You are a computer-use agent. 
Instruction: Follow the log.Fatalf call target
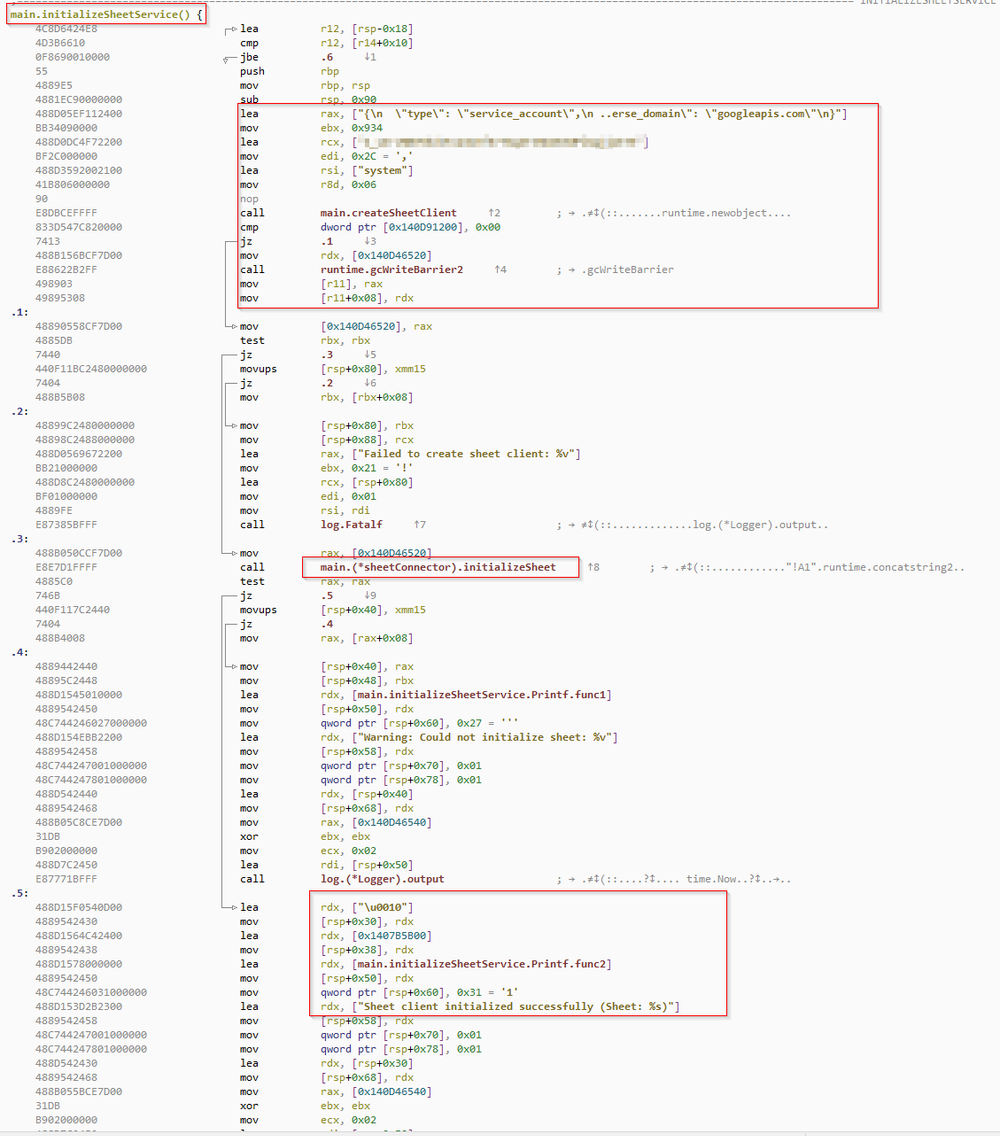[351, 525]
